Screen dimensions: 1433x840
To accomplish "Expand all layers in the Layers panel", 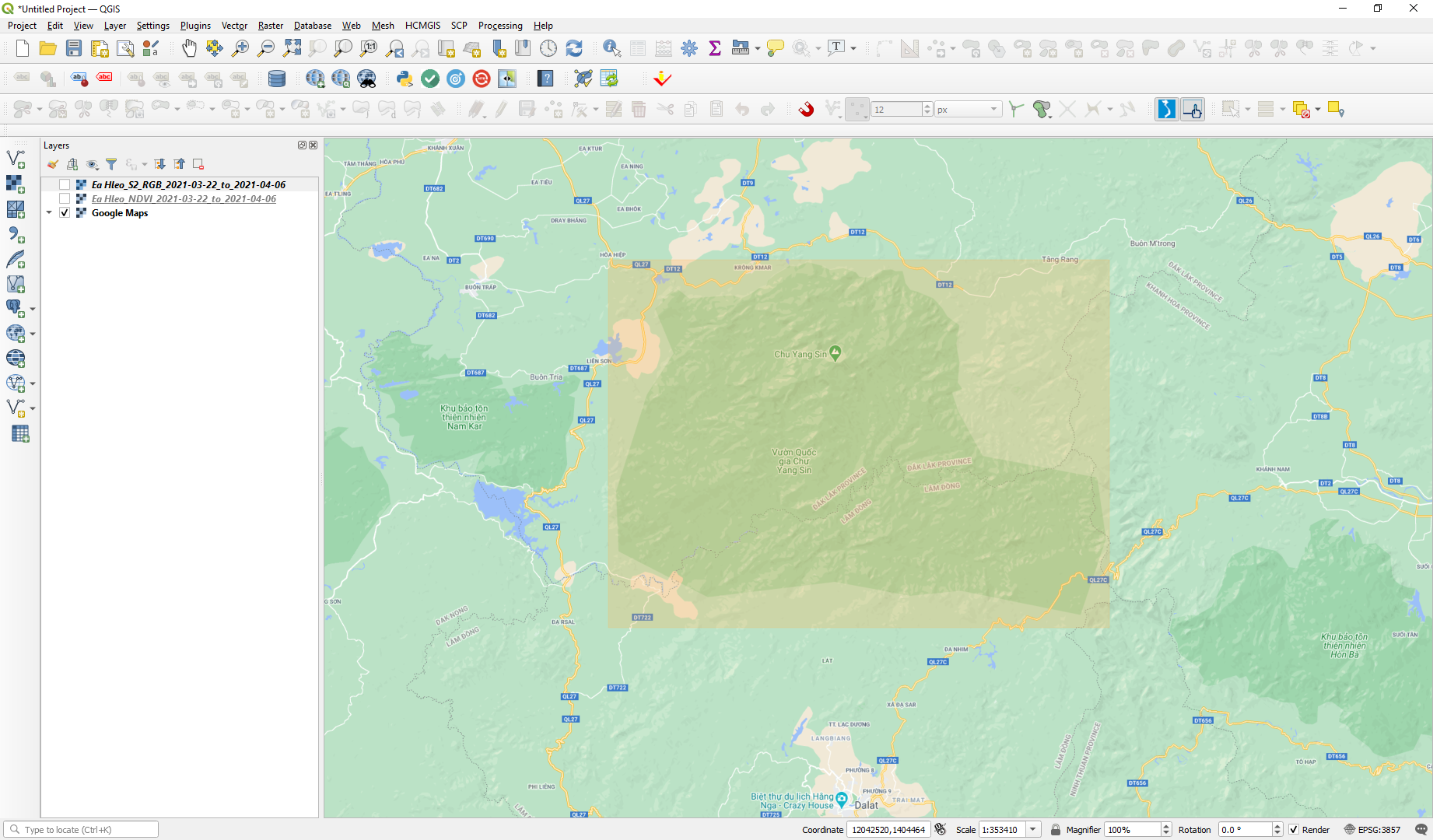I will pyautogui.click(x=159, y=164).
